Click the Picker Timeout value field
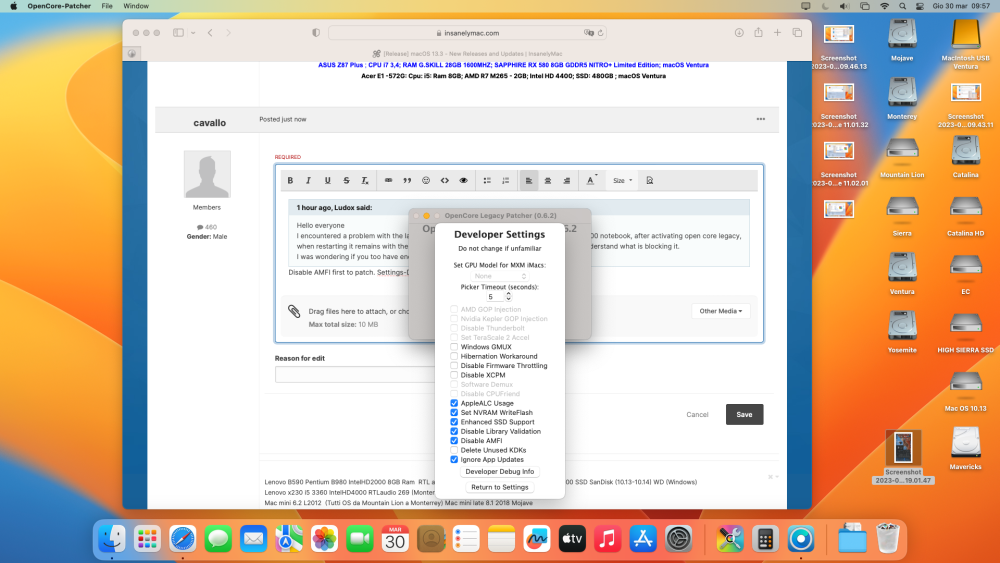 [492, 296]
